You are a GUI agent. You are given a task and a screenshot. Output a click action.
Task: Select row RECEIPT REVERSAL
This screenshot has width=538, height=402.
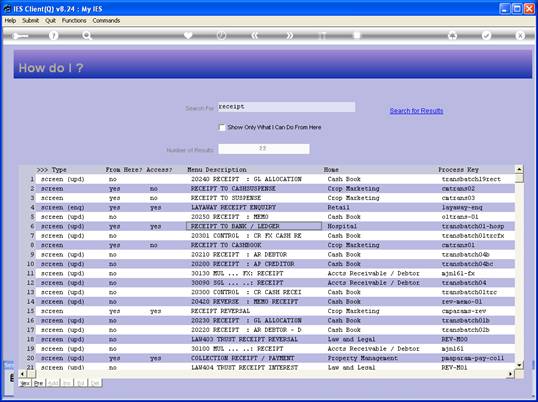tap(275, 311)
